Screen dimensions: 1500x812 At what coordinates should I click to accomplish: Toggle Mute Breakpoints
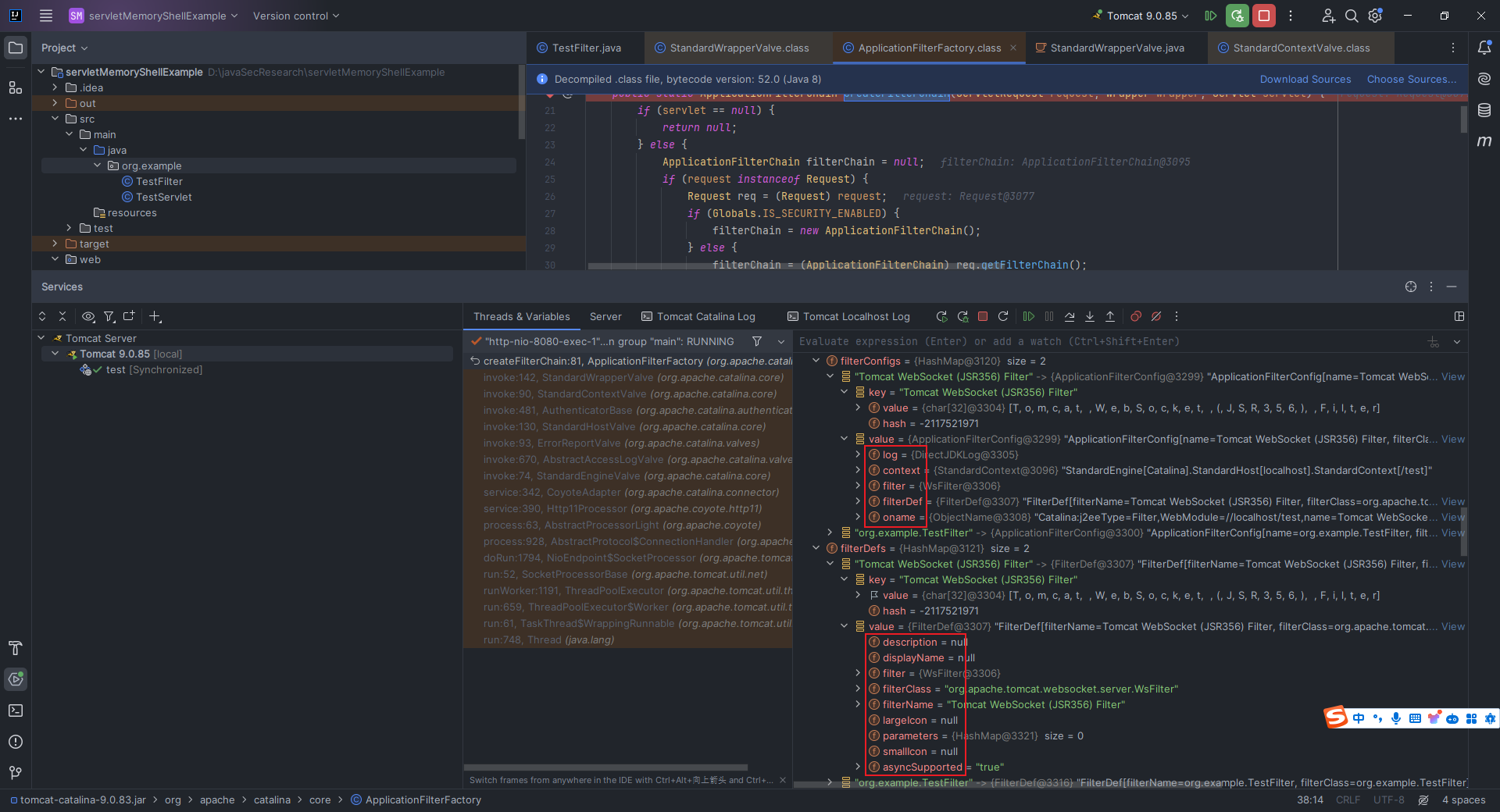click(x=1156, y=316)
